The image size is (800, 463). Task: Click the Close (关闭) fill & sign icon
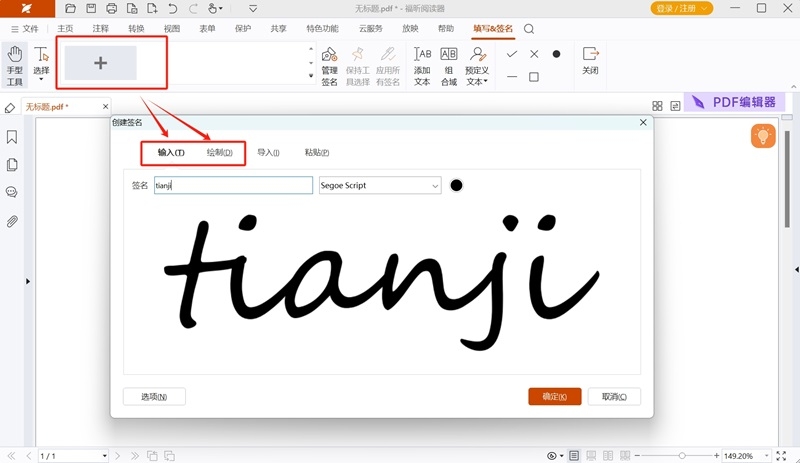(590, 62)
